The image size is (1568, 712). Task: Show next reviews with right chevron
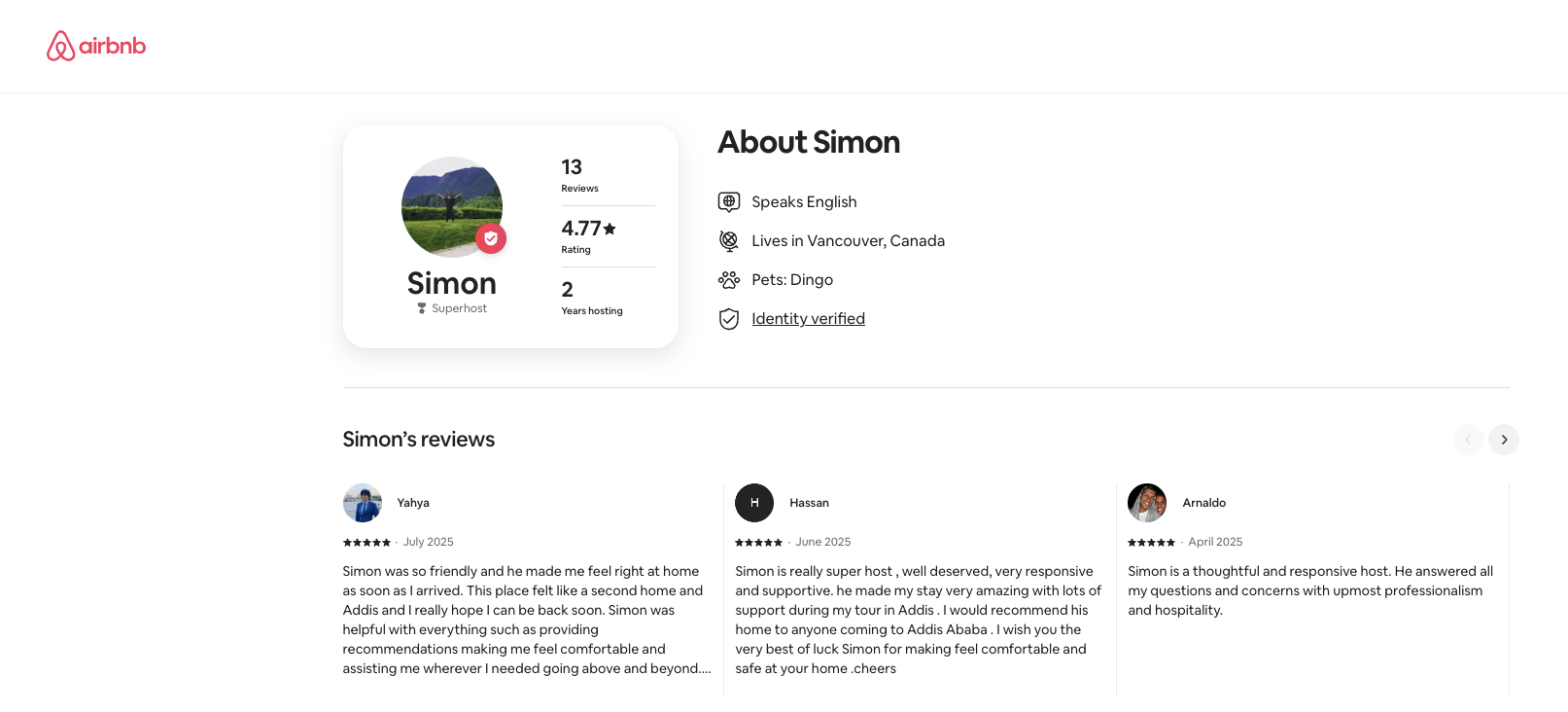click(1504, 440)
